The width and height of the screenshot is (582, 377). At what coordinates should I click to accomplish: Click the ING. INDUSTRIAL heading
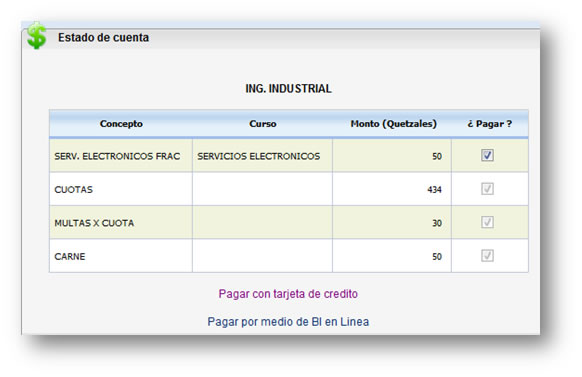(288, 89)
